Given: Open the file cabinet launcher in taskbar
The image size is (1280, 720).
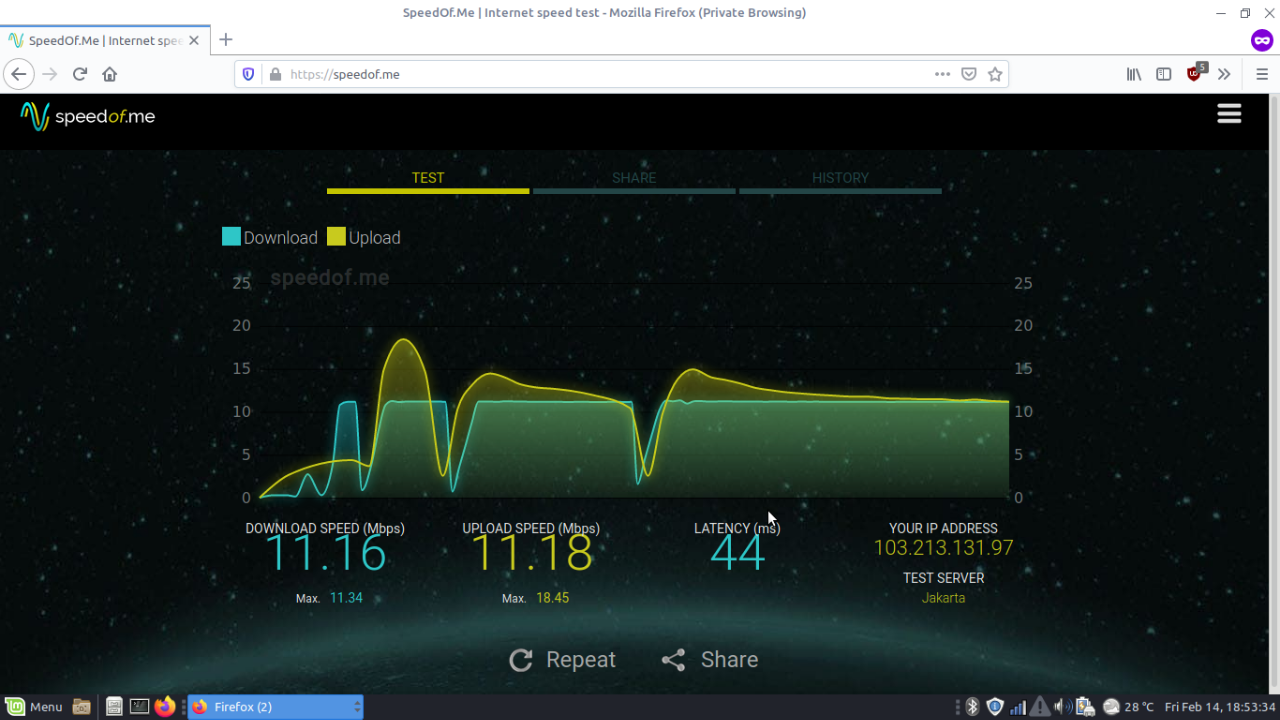Looking at the screenshot, I should click(114, 707).
